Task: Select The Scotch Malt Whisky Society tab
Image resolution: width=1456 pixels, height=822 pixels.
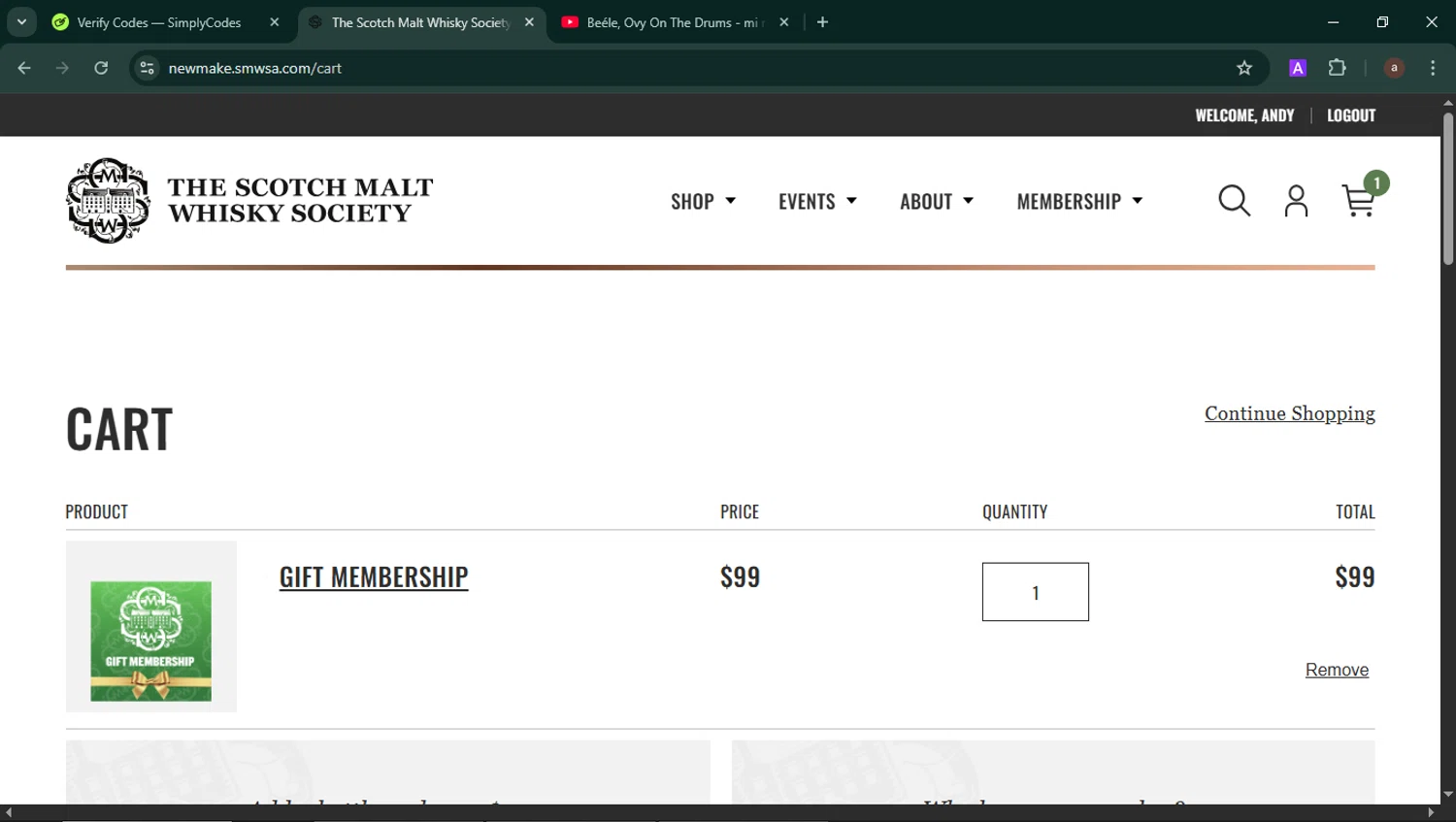Action: tap(420, 22)
